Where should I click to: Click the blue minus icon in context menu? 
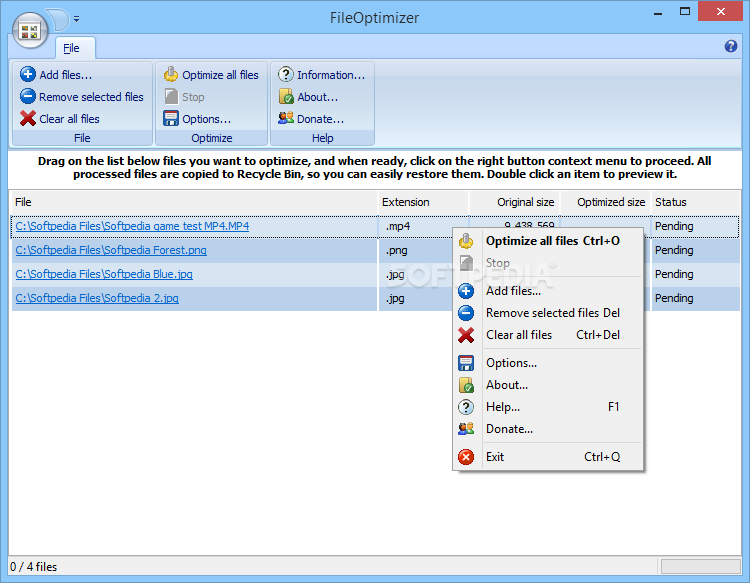[466, 313]
